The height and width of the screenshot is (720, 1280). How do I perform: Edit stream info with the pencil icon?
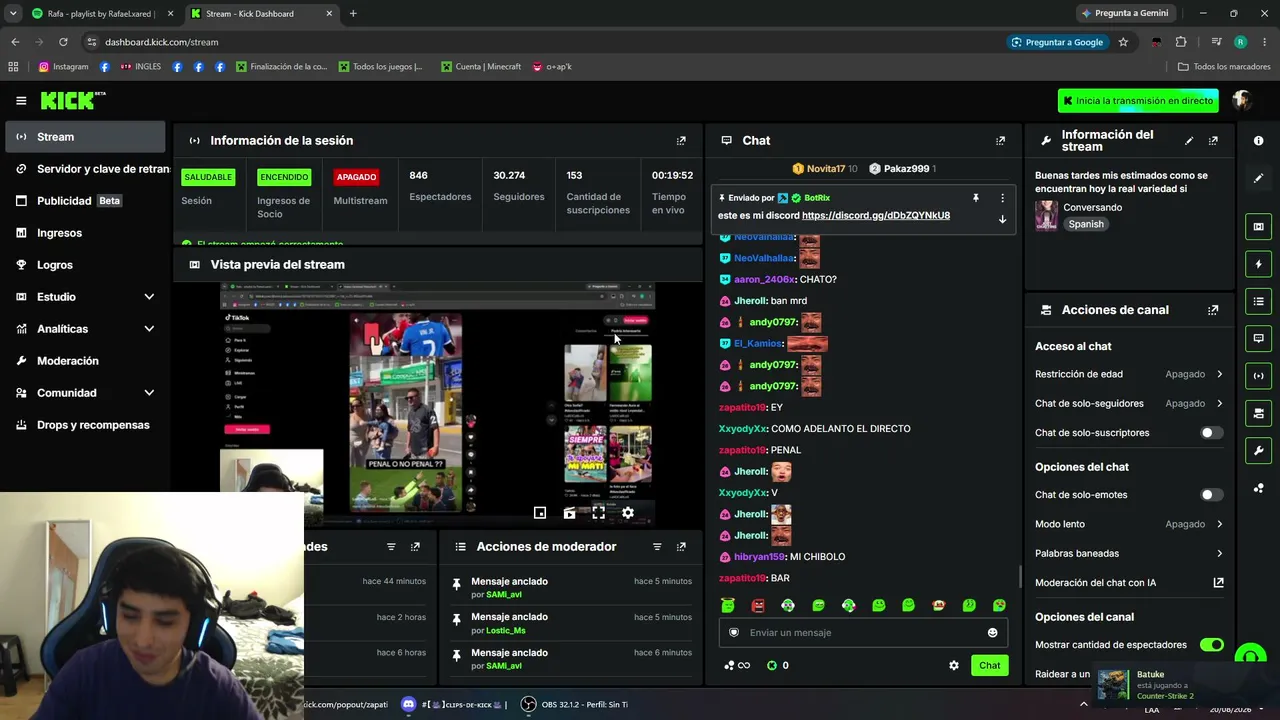(1189, 141)
